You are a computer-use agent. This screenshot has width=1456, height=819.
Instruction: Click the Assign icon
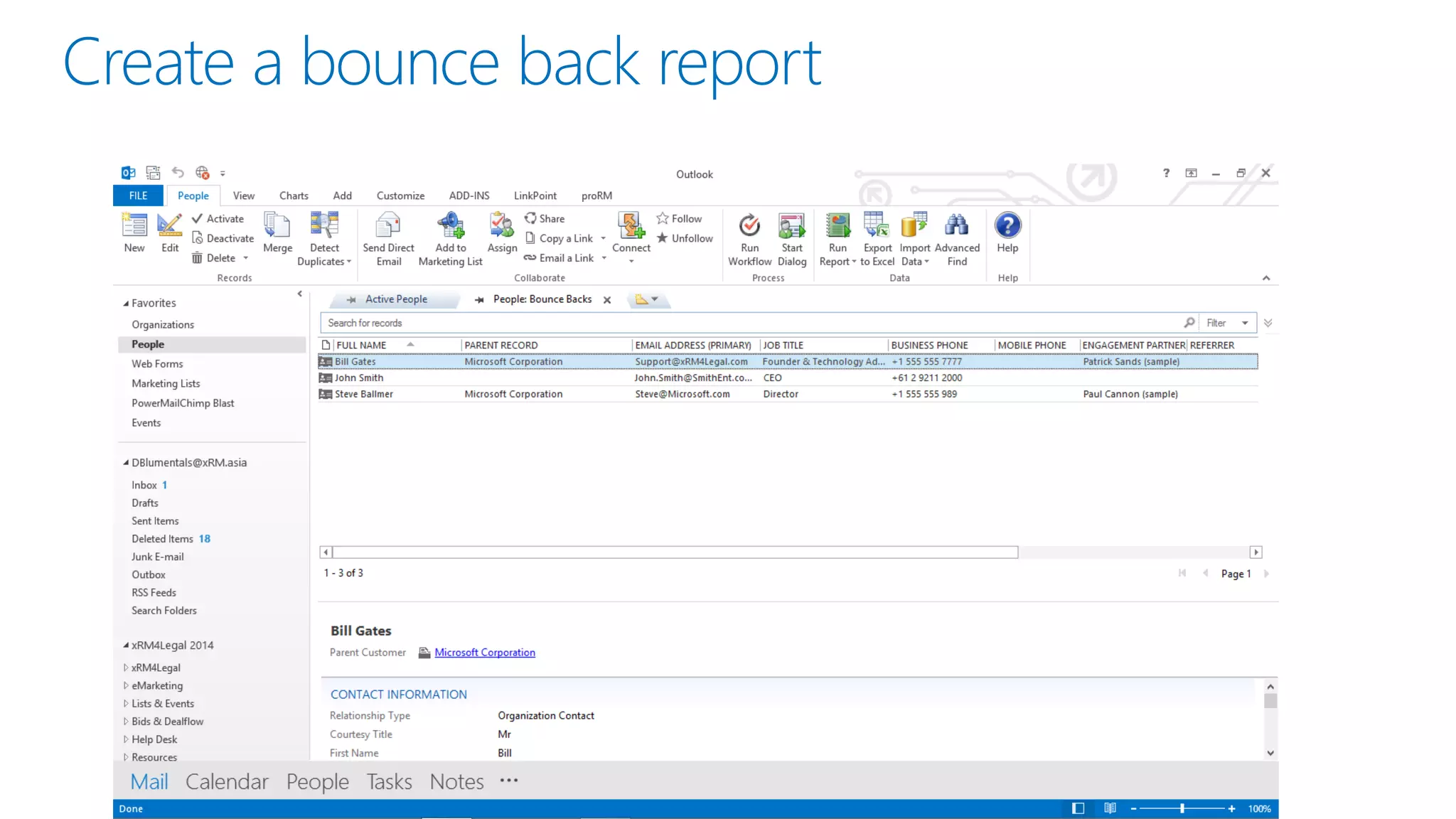point(502,225)
